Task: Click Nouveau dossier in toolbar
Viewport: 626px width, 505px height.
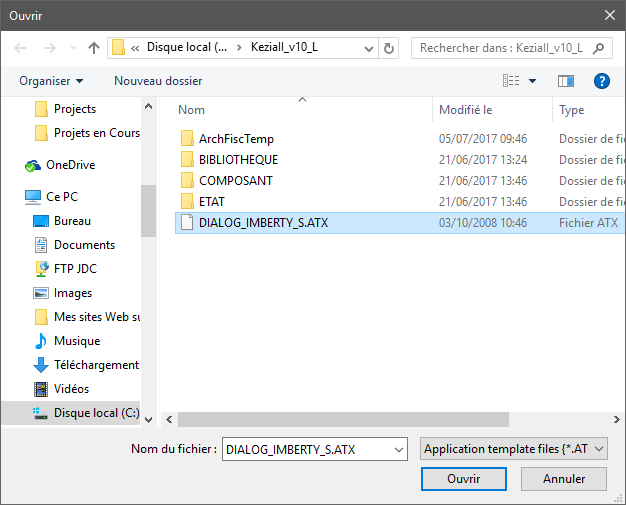Action: click(x=158, y=81)
